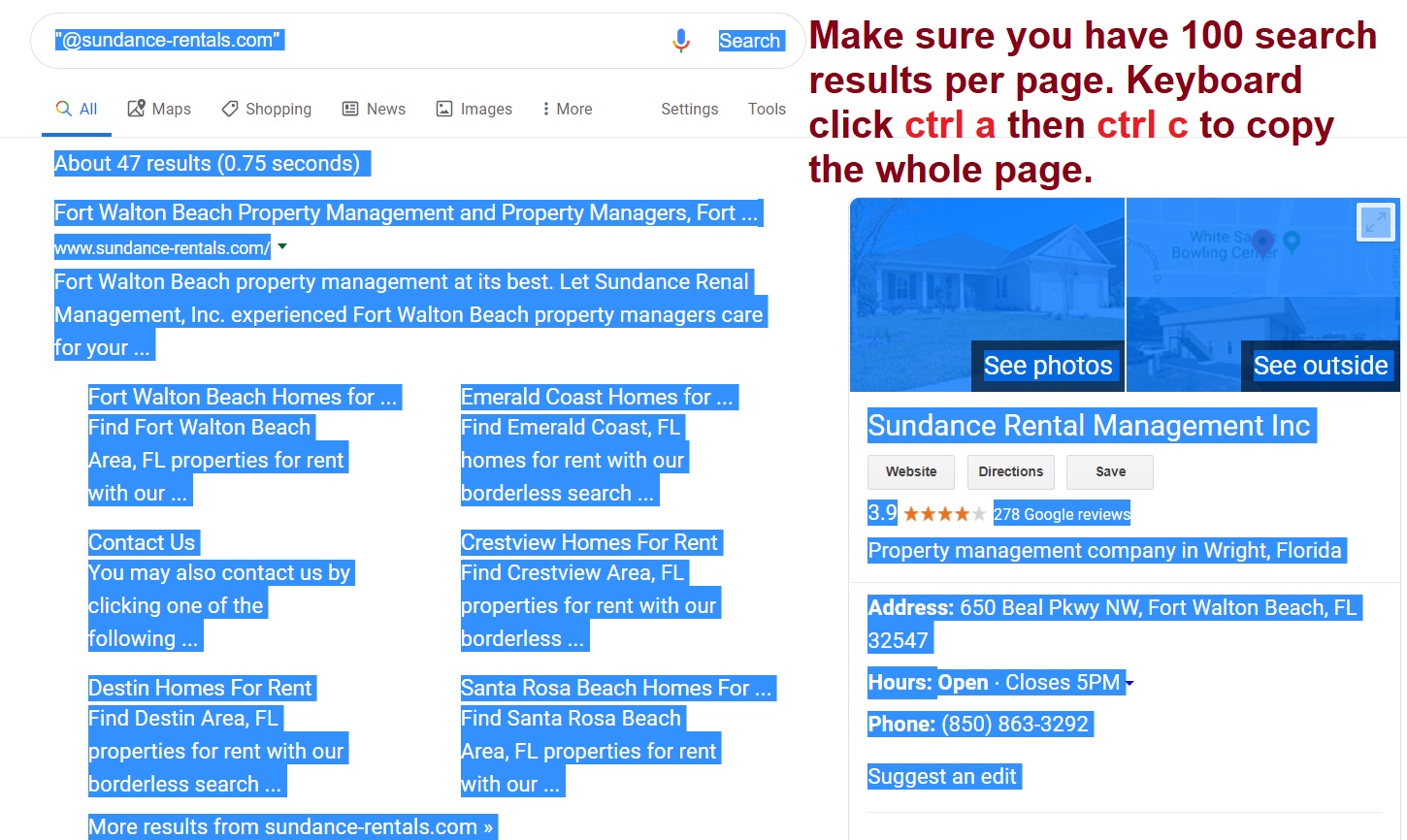Click the 'You may also contact us' snippet

coord(219,605)
